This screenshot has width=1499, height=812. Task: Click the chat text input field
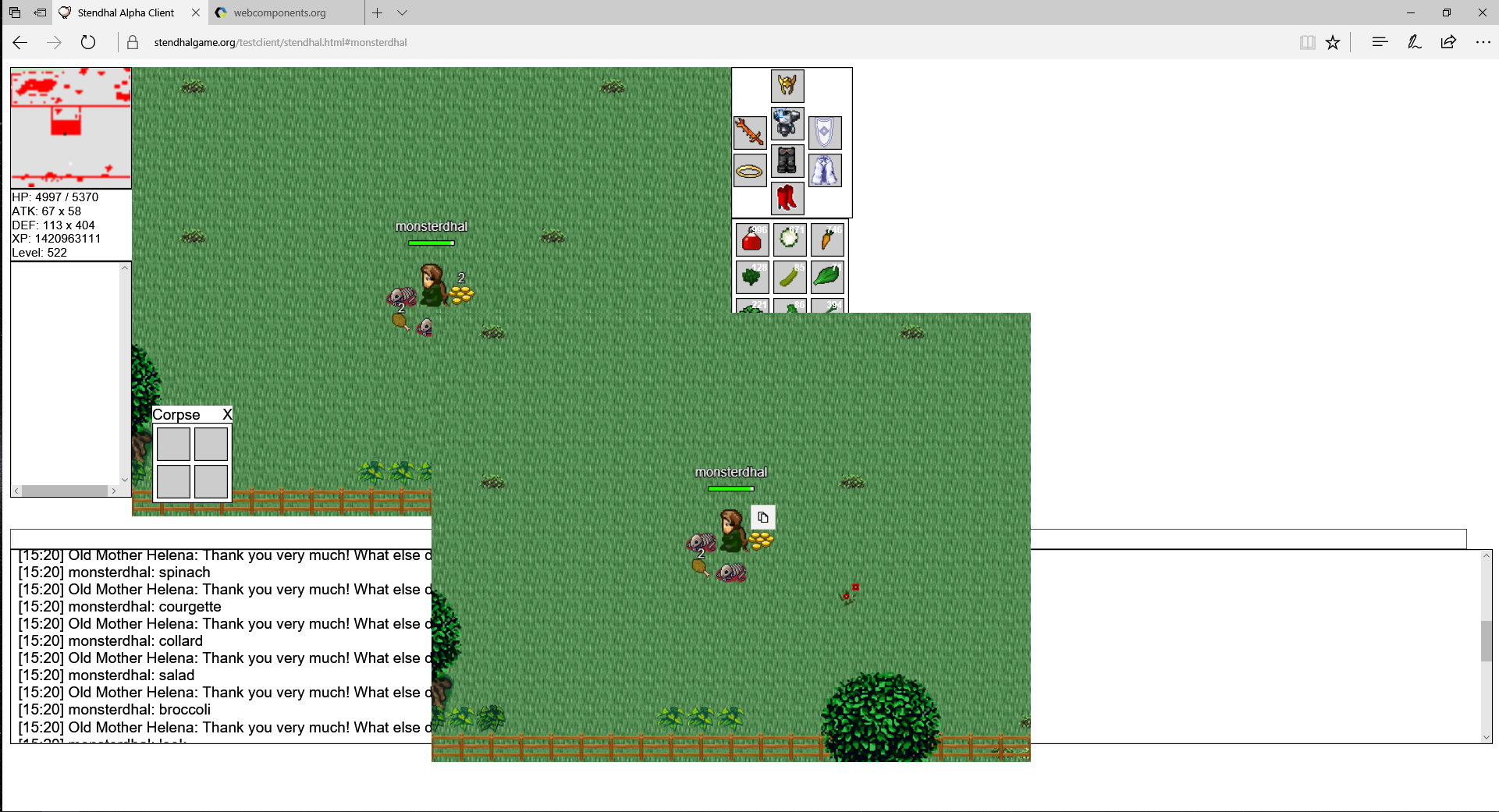pos(739,539)
